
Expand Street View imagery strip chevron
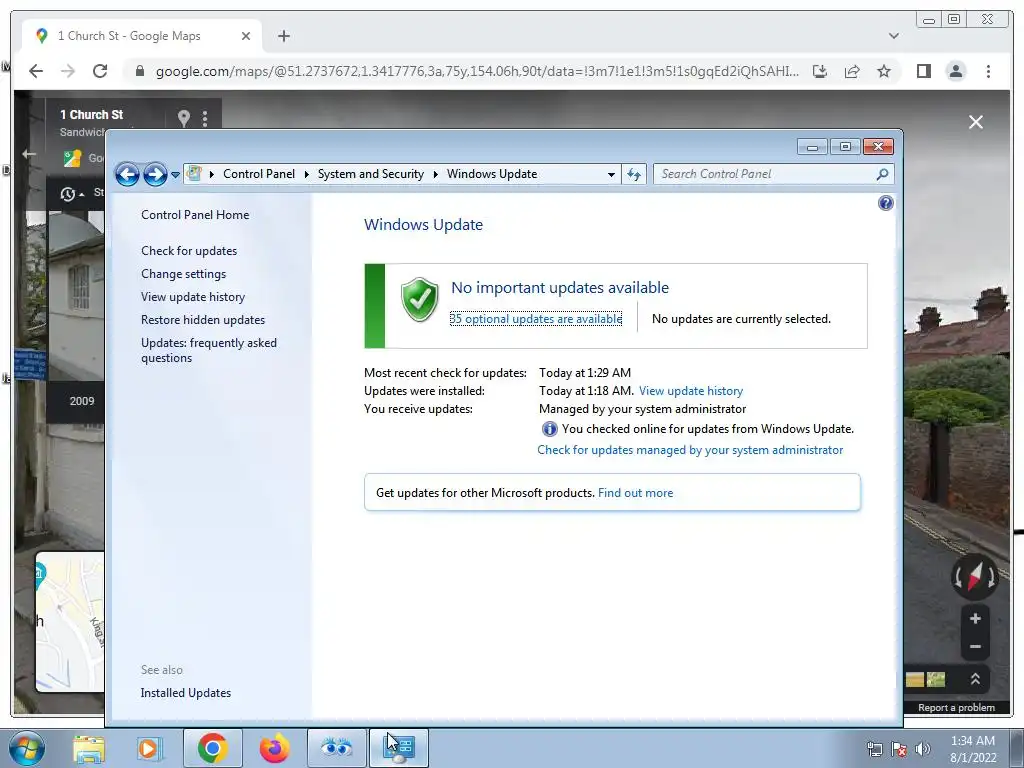coord(975,679)
